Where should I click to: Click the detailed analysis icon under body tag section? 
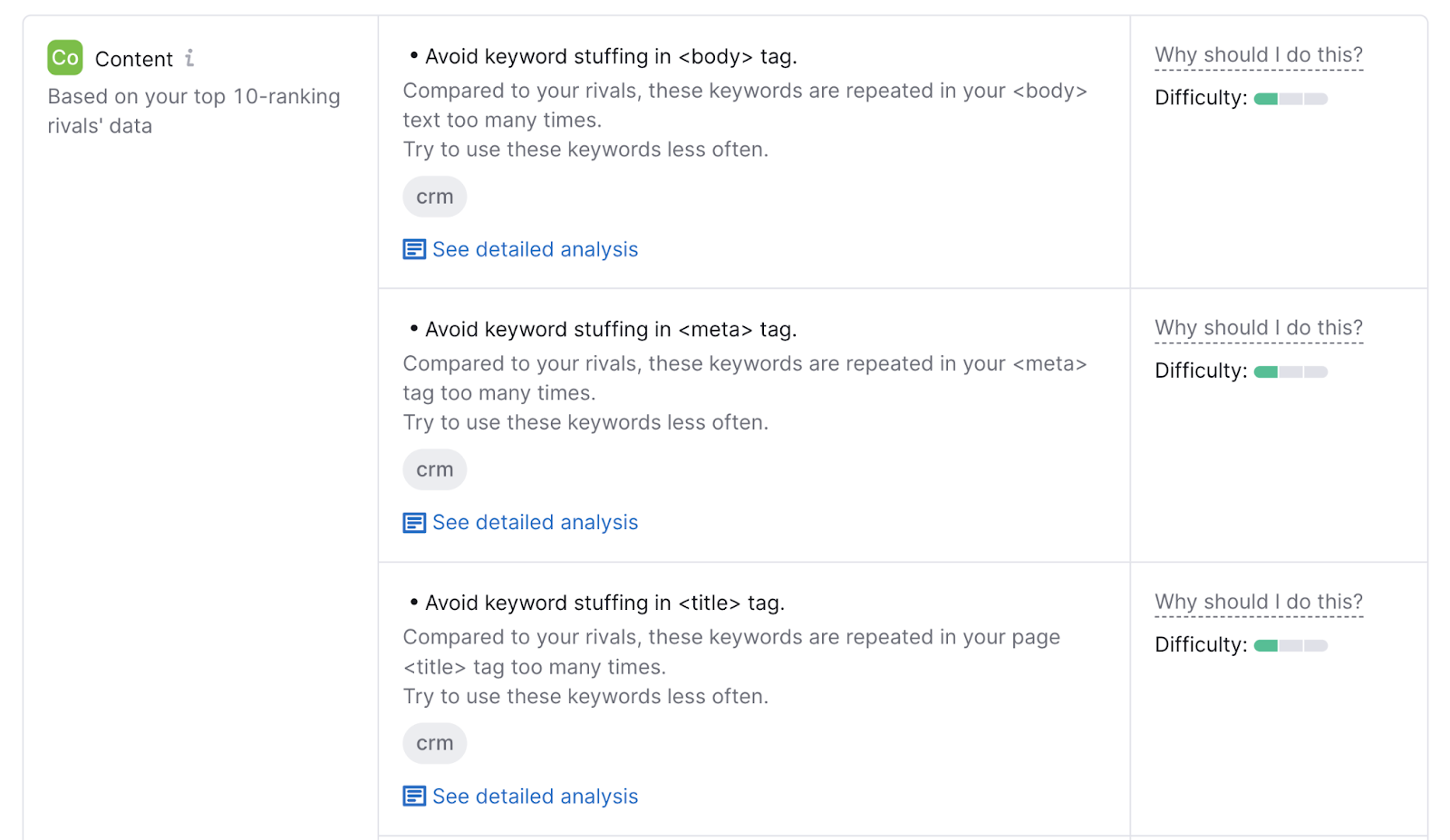click(x=413, y=248)
